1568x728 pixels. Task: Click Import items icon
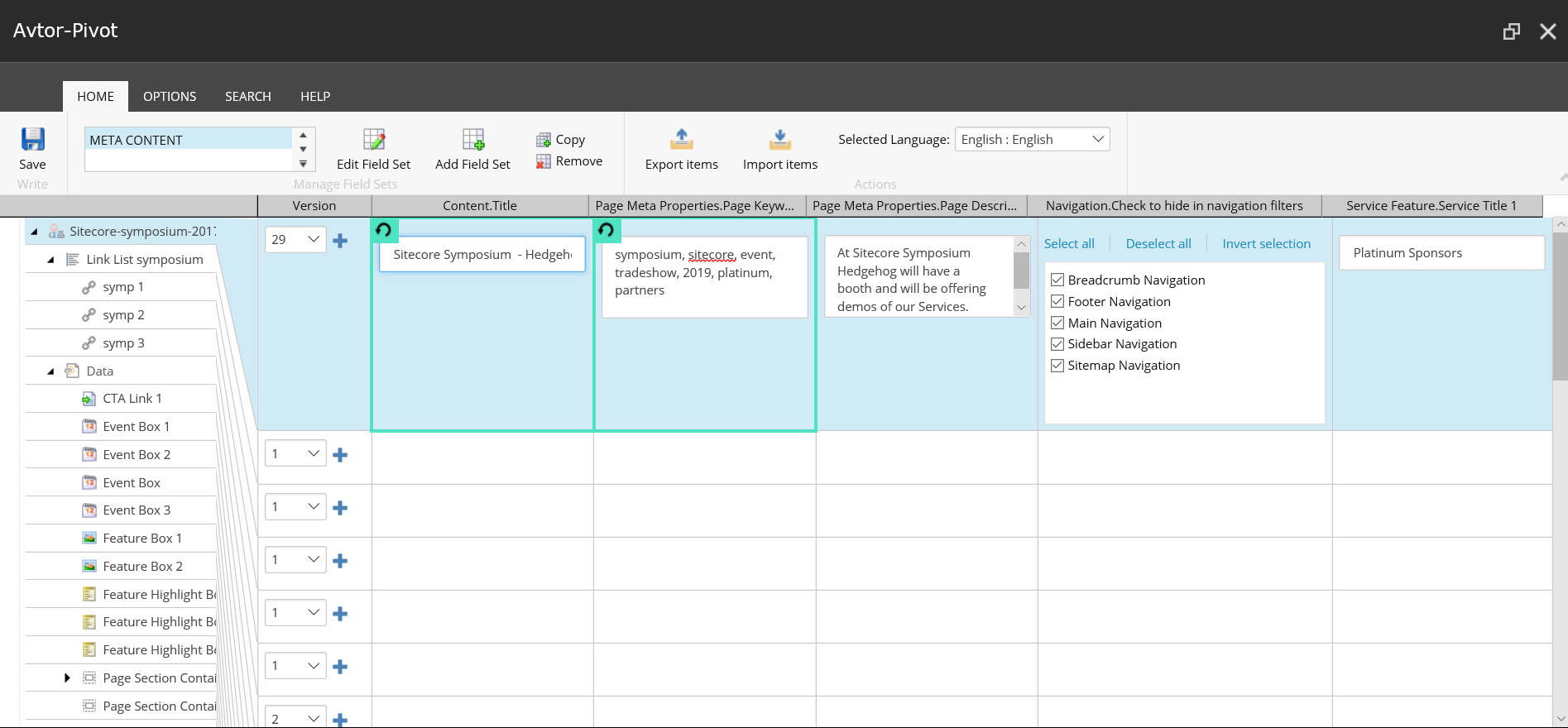point(779,140)
